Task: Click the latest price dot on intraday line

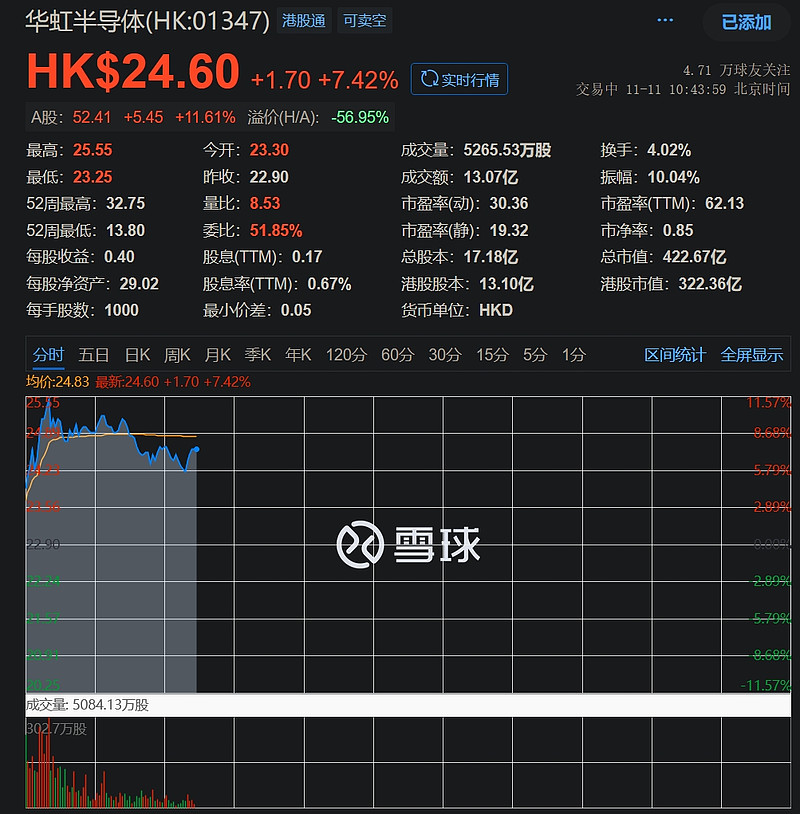Action: 196,449
